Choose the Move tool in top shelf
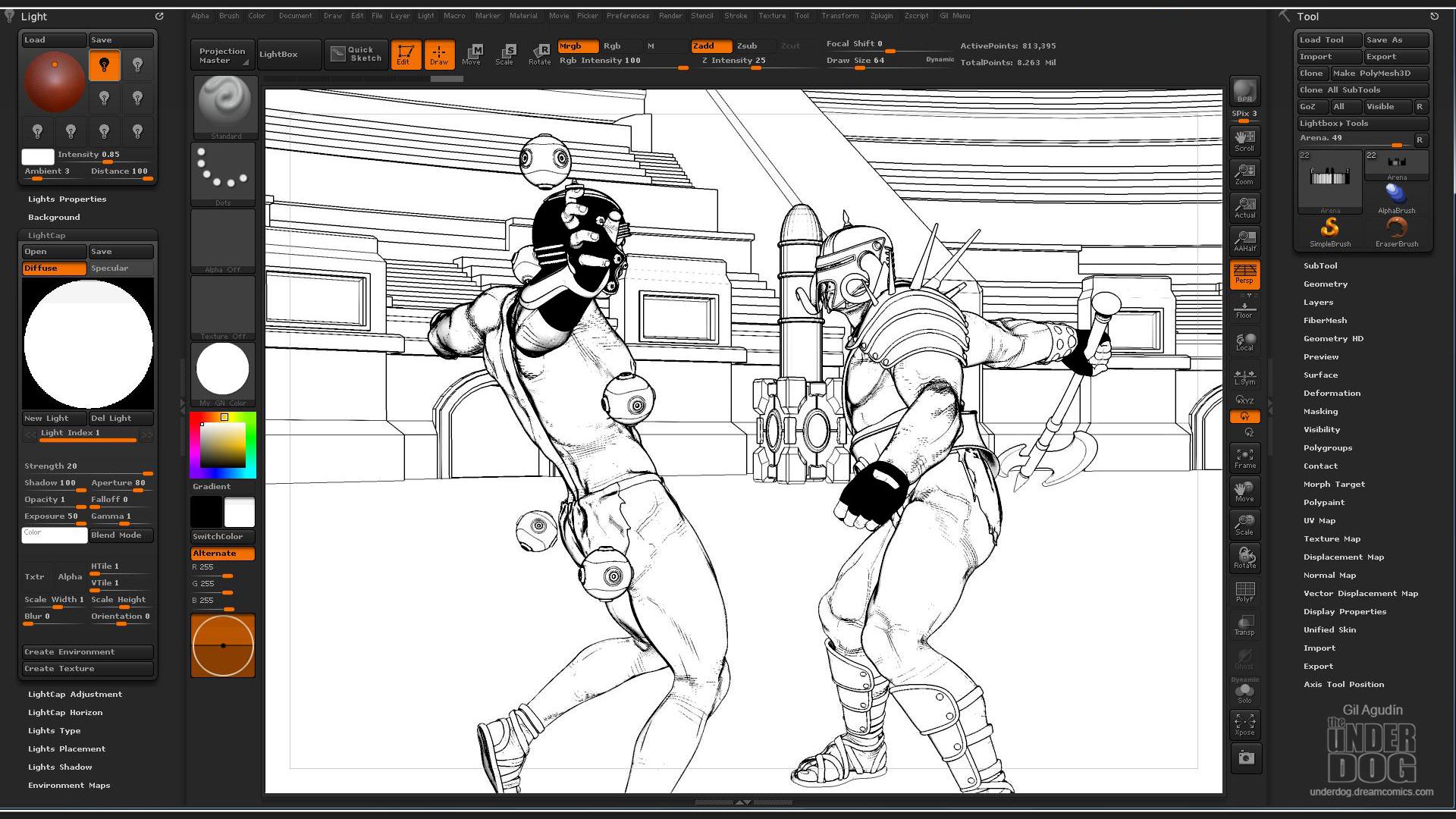 472,54
